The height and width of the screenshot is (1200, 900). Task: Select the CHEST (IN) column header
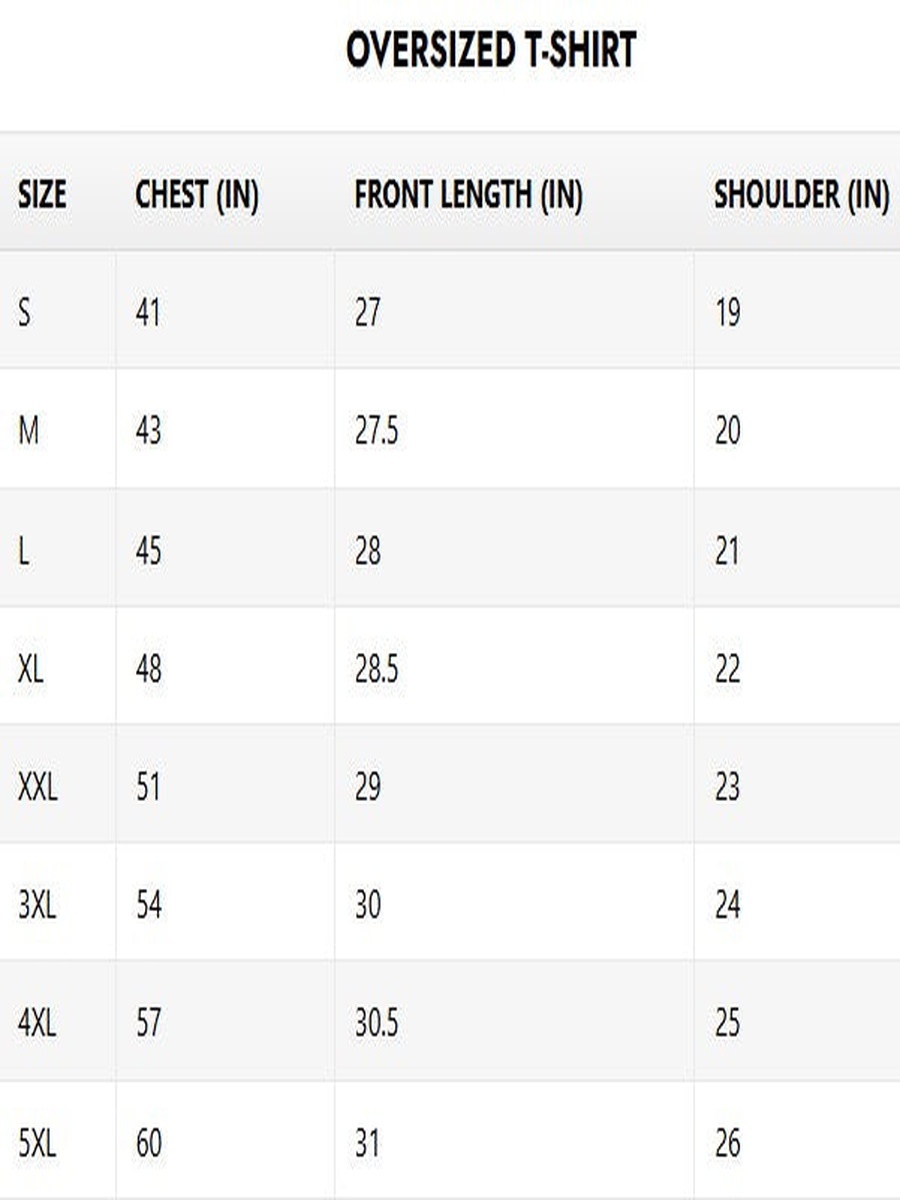[197, 195]
